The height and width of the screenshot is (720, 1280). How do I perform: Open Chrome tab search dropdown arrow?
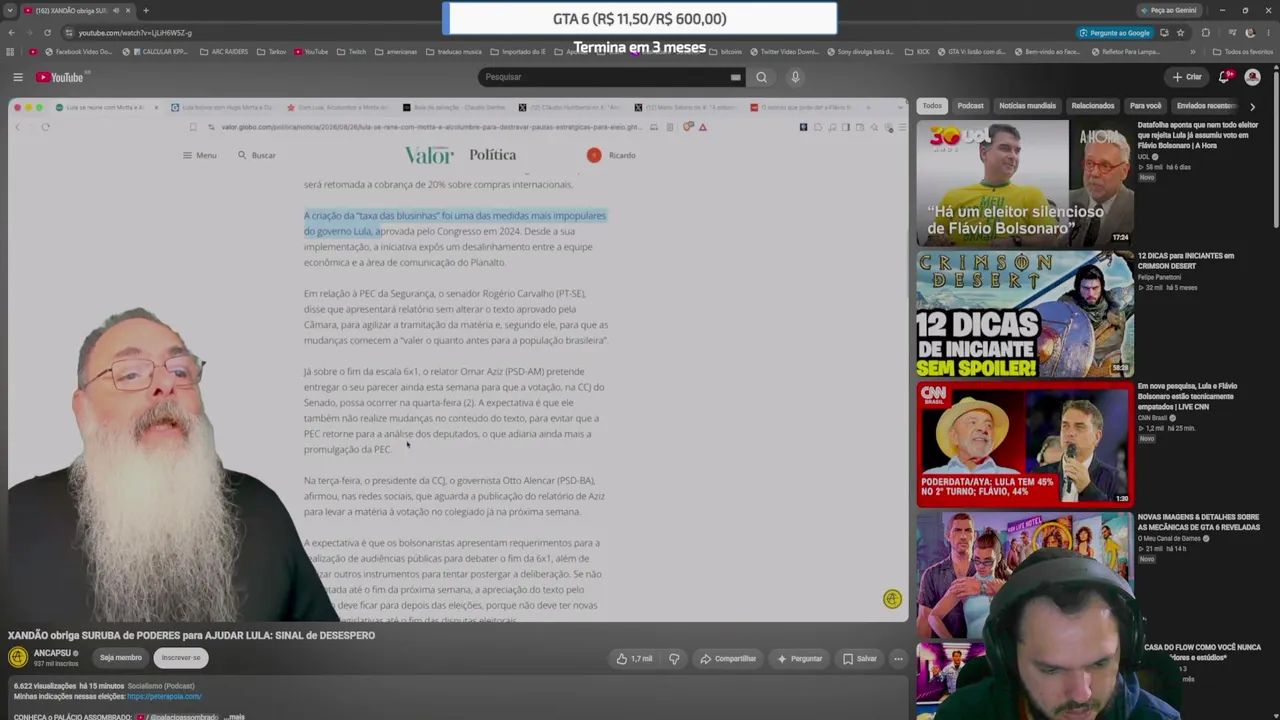tap(10, 11)
